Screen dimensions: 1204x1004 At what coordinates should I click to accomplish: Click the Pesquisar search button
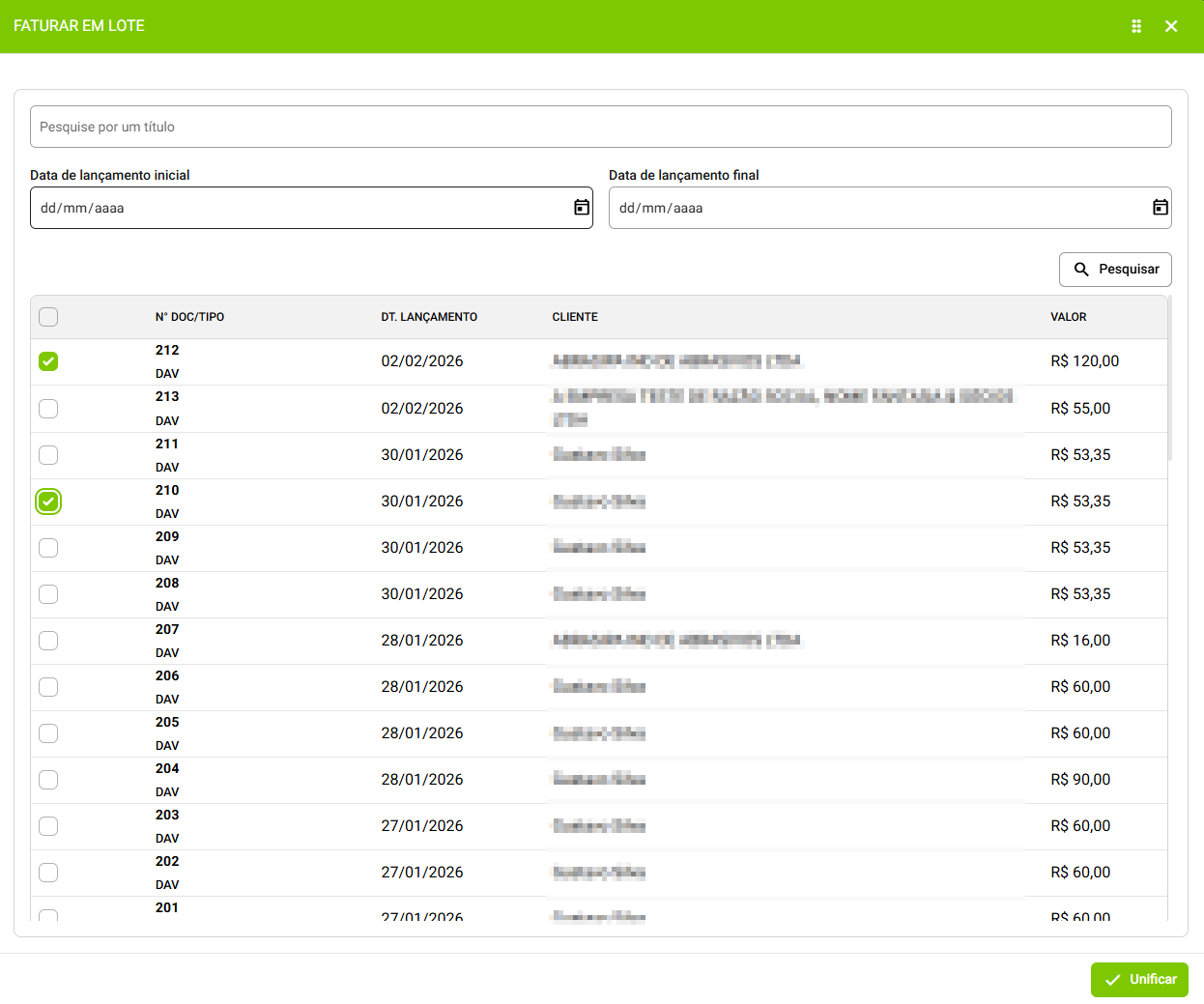1115,270
